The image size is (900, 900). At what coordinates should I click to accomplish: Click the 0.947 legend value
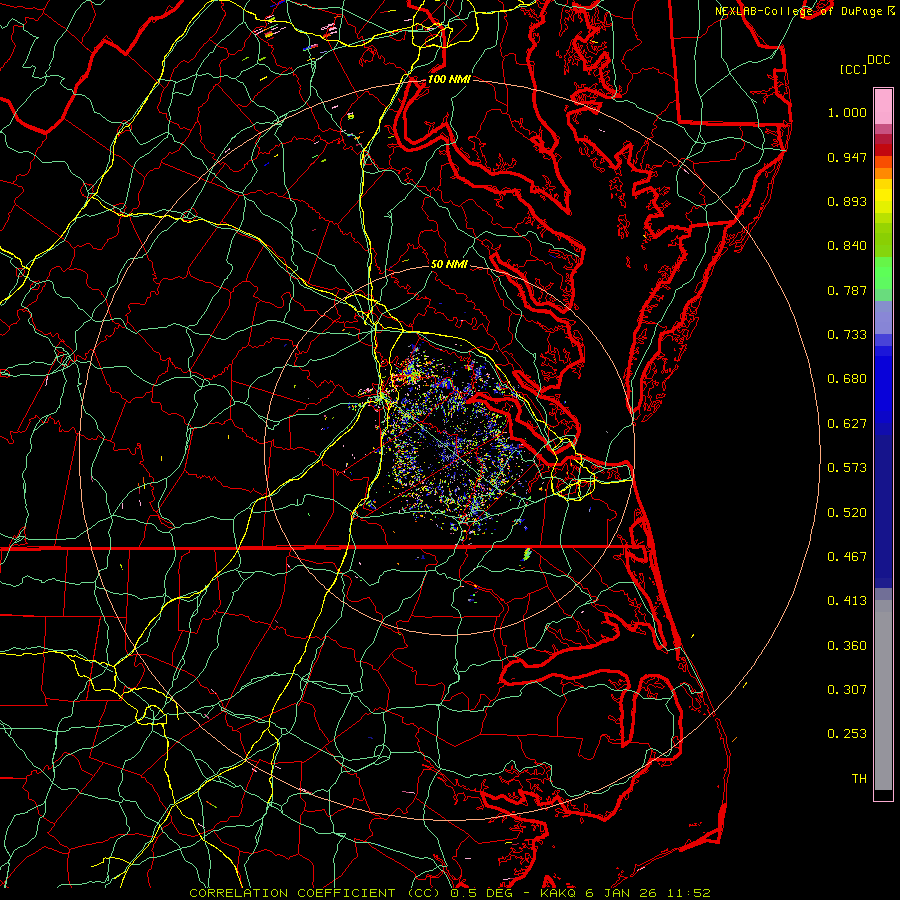point(847,157)
